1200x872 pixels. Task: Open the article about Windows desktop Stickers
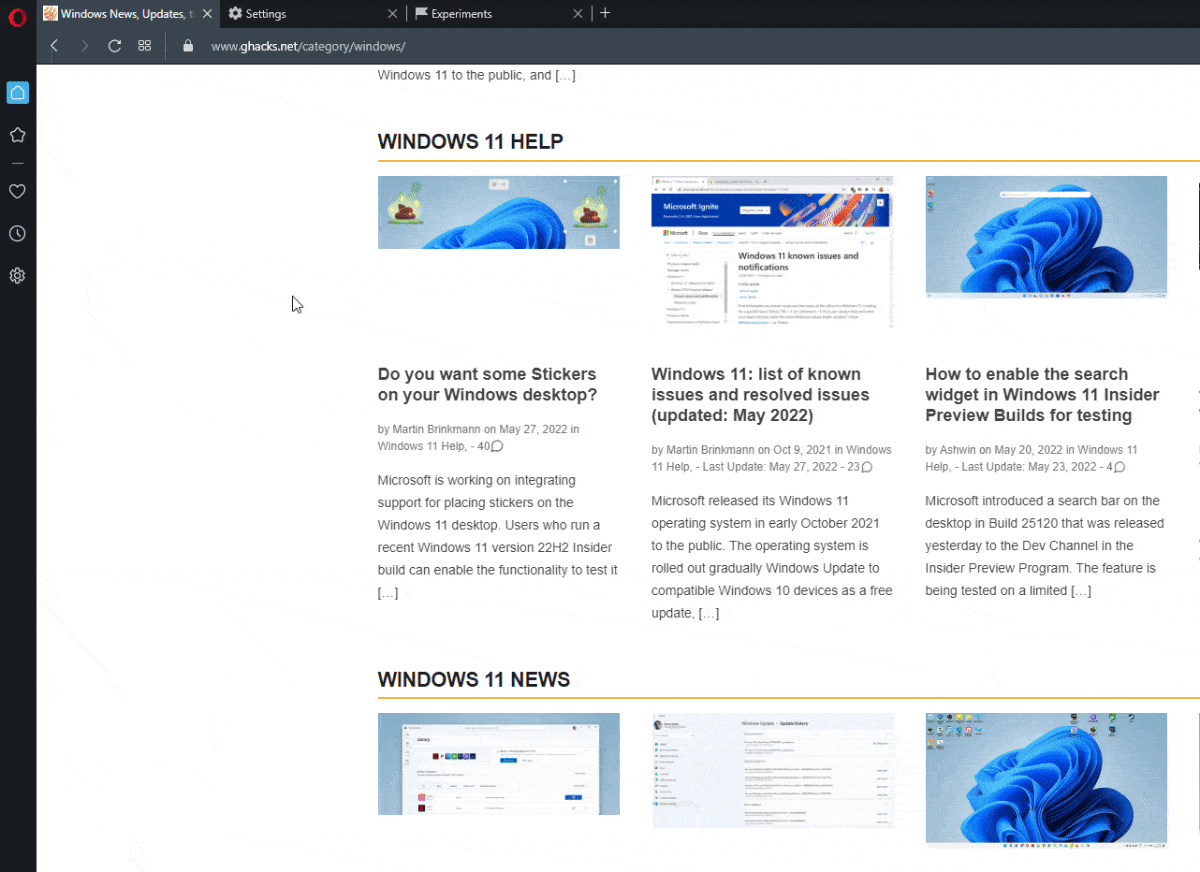click(487, 384)
